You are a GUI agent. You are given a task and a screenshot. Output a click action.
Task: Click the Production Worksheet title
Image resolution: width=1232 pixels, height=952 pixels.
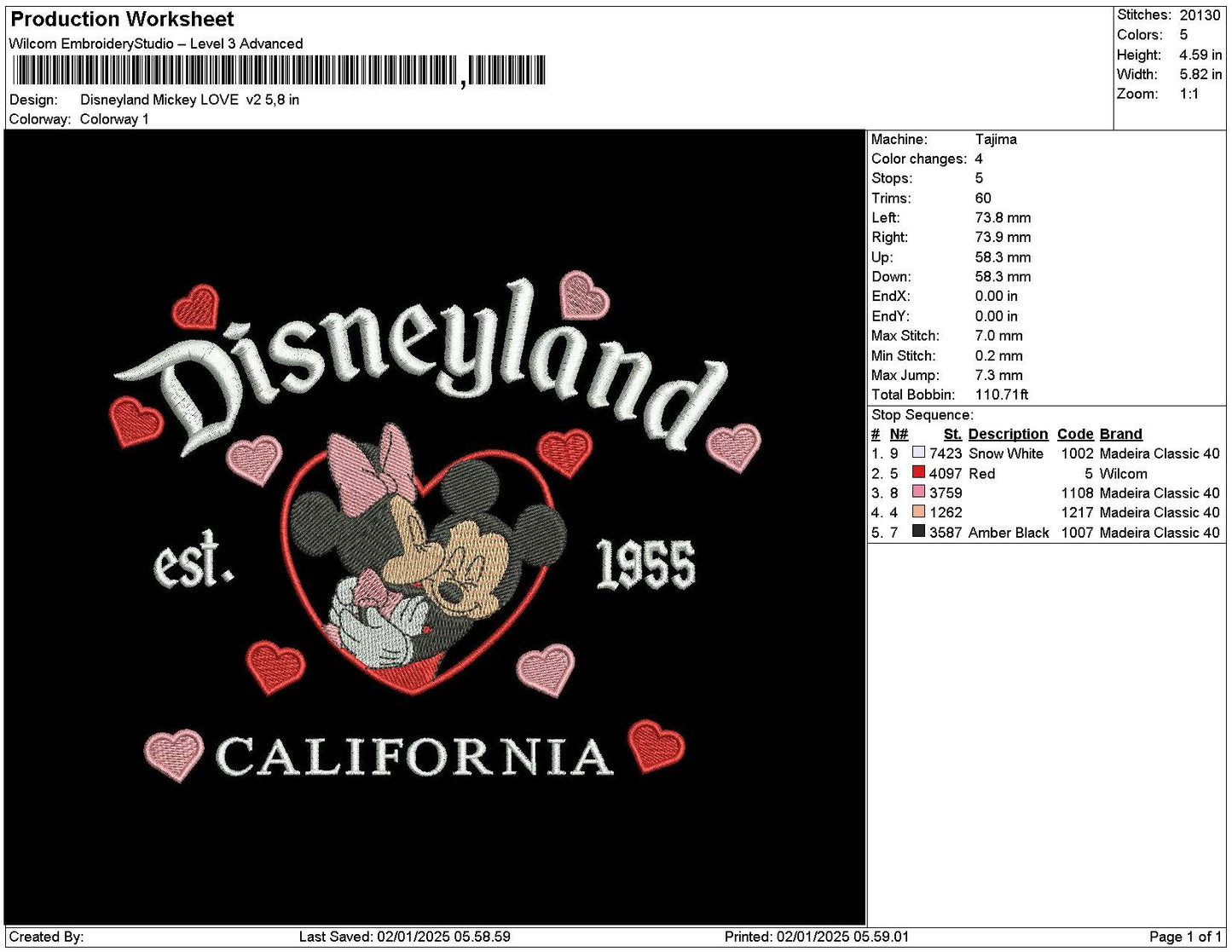pyautogui.click(x=122, y=19)
